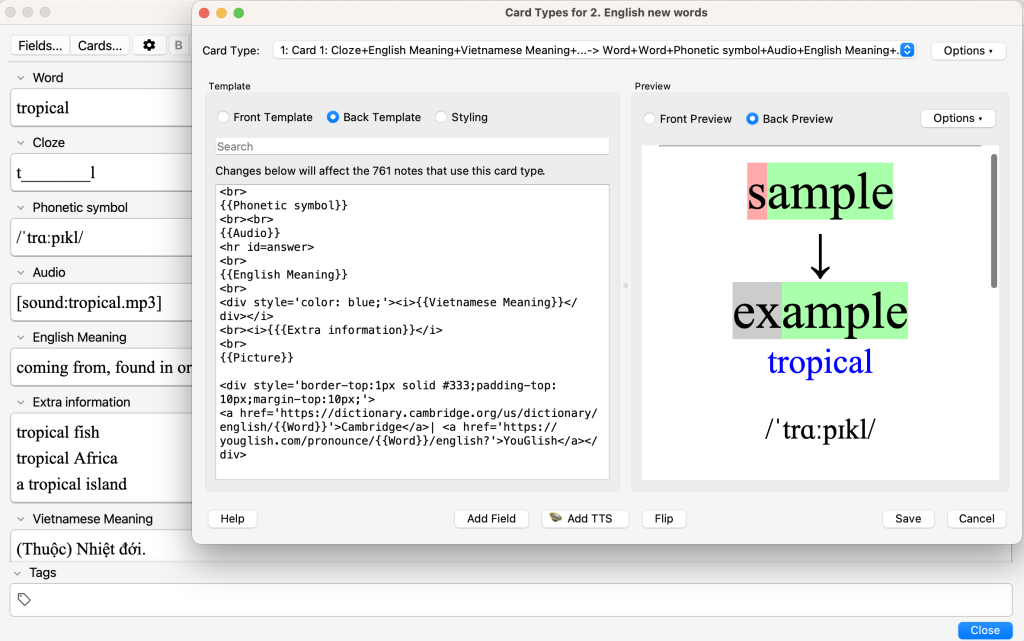Collapse the Word field section
This screenshot has height=641, width=1024.
pyautogui.click(x=21, y=78)
